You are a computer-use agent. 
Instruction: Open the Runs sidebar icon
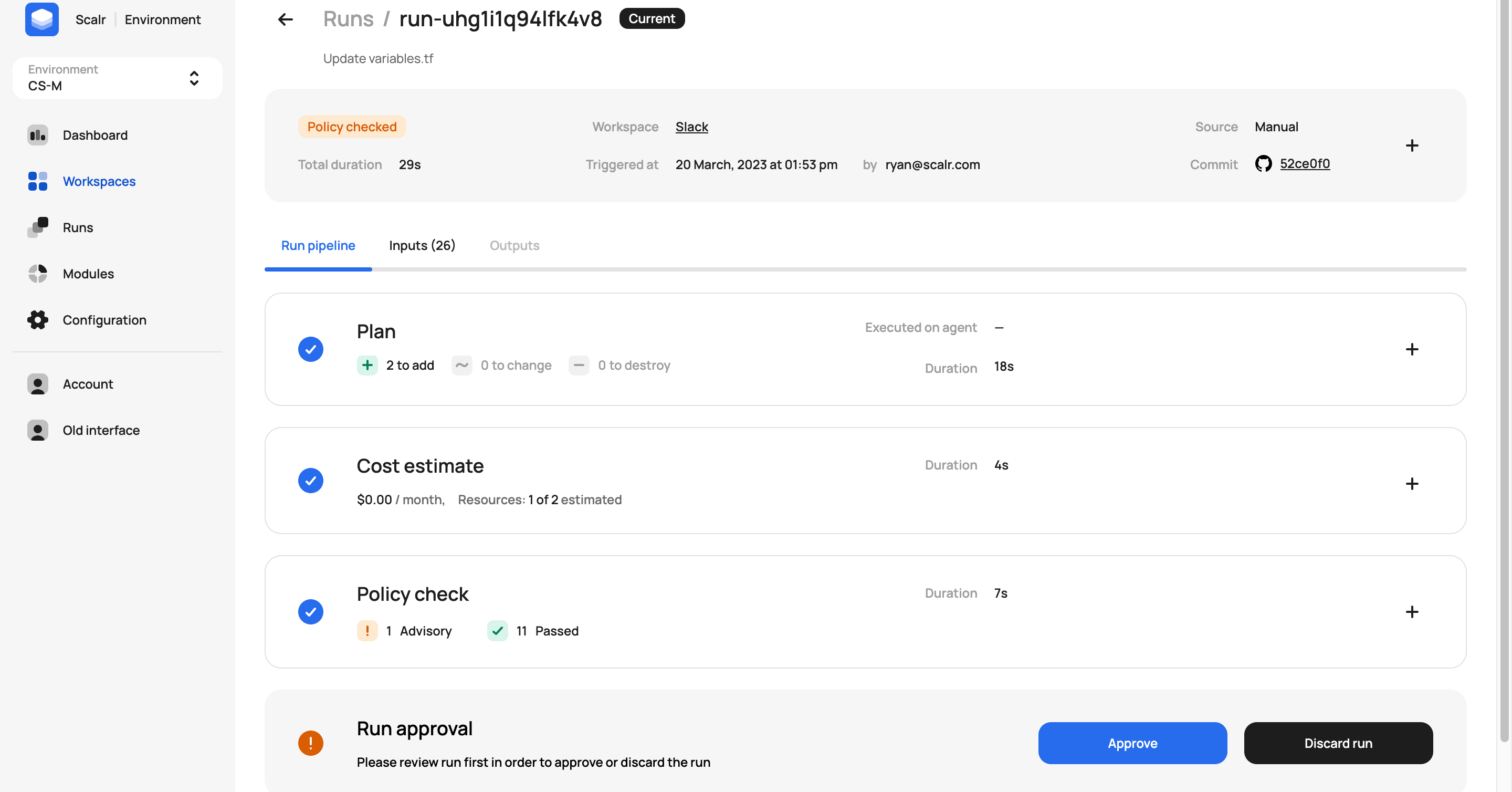(x=38, y=227)
